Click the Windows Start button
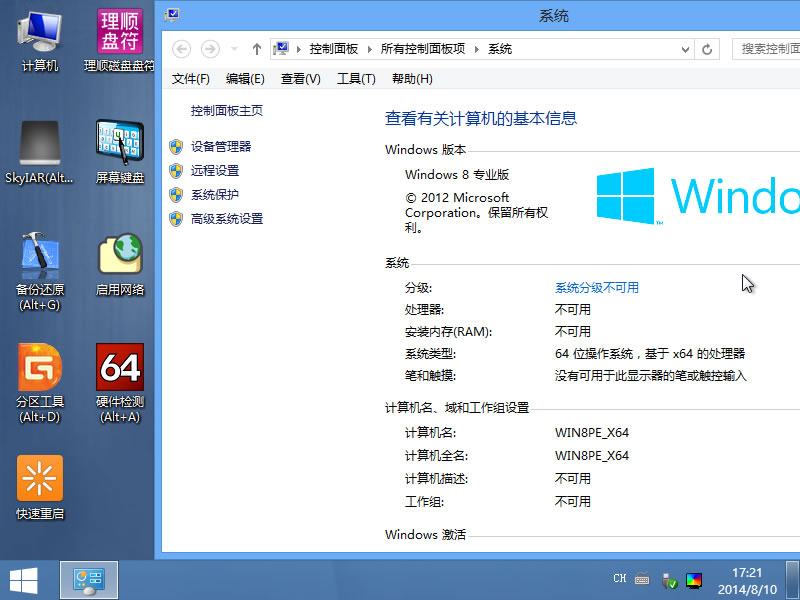 coord(23,581)
